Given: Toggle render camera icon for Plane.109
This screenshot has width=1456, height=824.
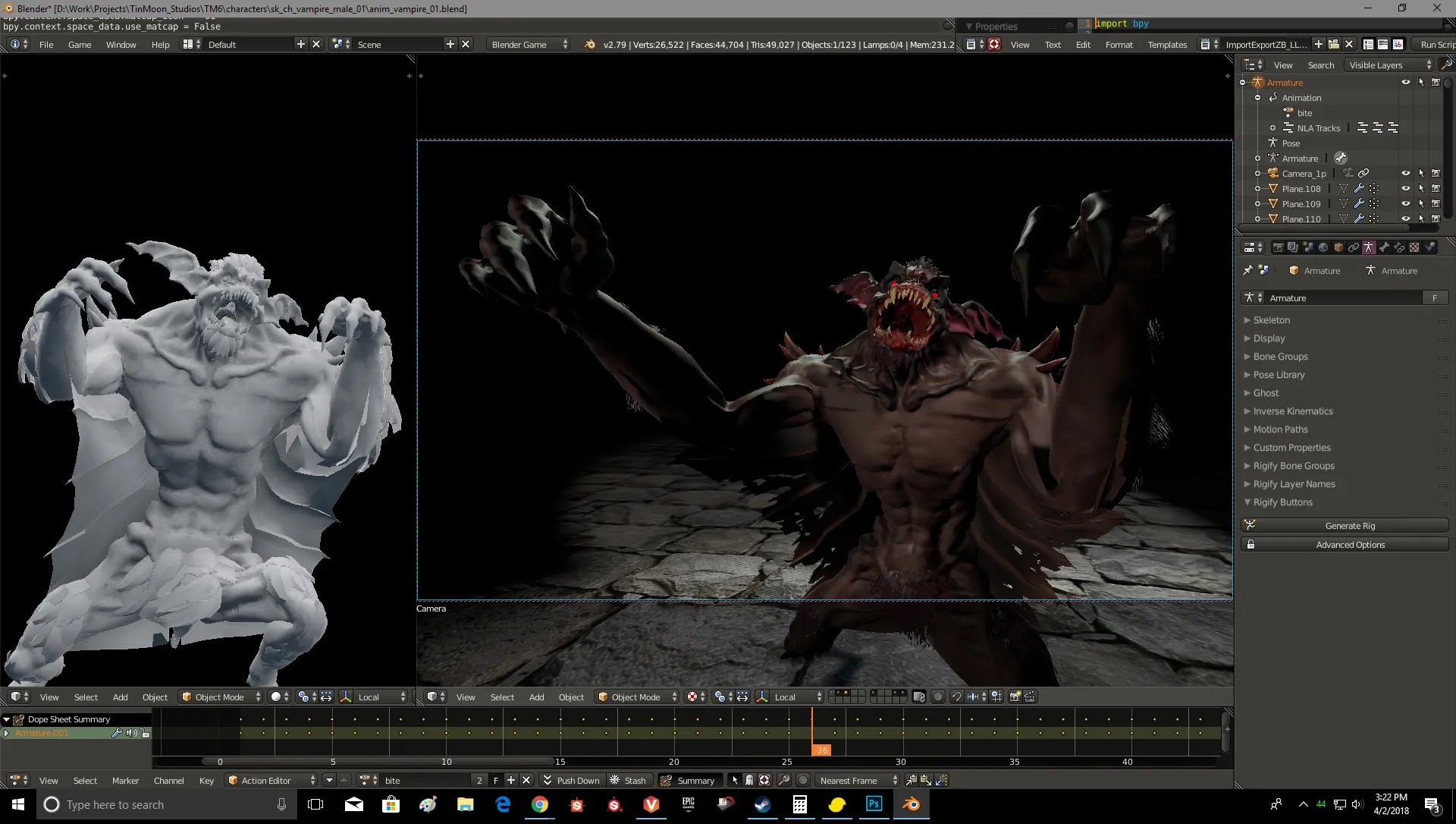Looking at the screenshot, I should (1436, 203).
